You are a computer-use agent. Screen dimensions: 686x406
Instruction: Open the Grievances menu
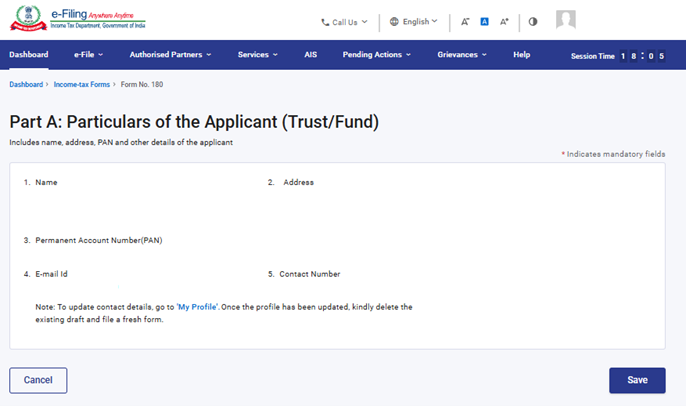[462, 55]
